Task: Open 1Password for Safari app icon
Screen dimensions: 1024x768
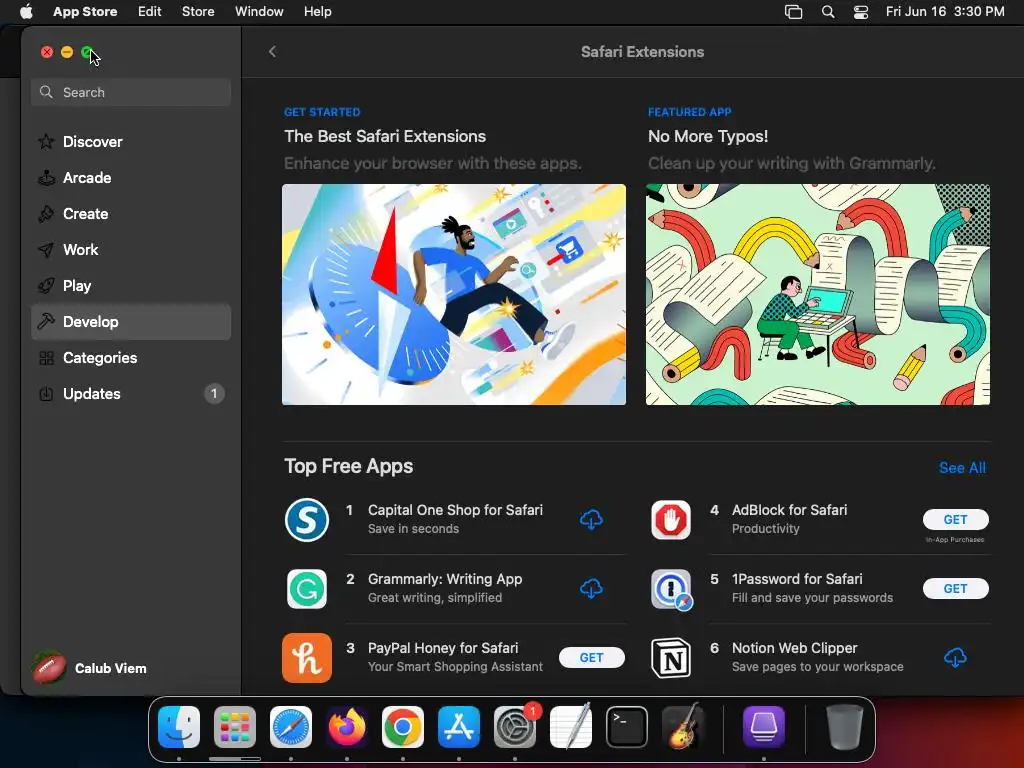Action: (x=671, y=589)
